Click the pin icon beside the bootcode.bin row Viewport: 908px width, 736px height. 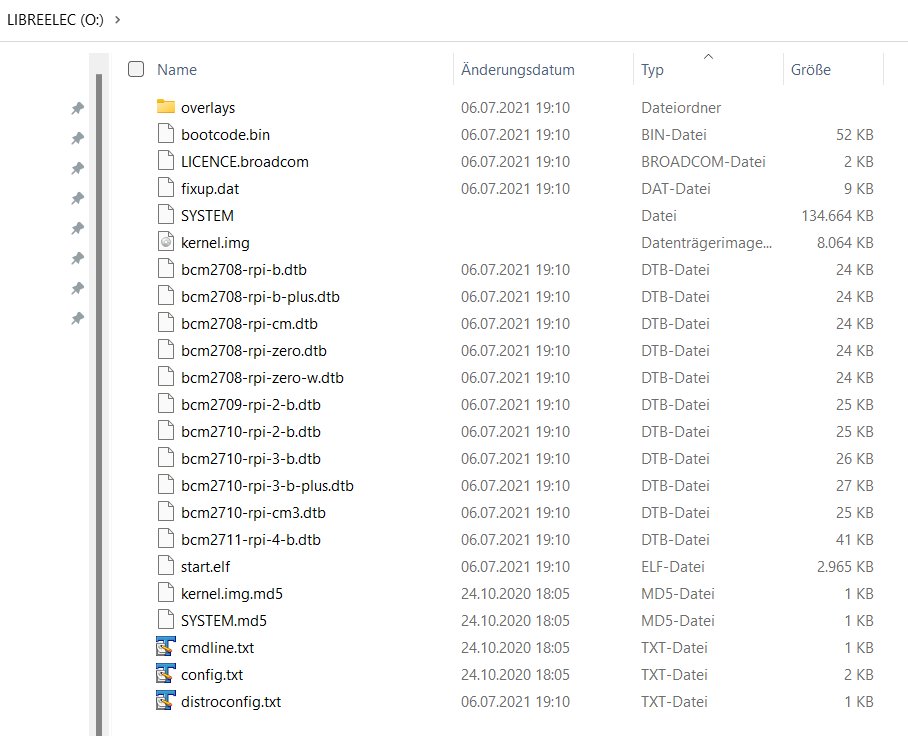(78, 138)
